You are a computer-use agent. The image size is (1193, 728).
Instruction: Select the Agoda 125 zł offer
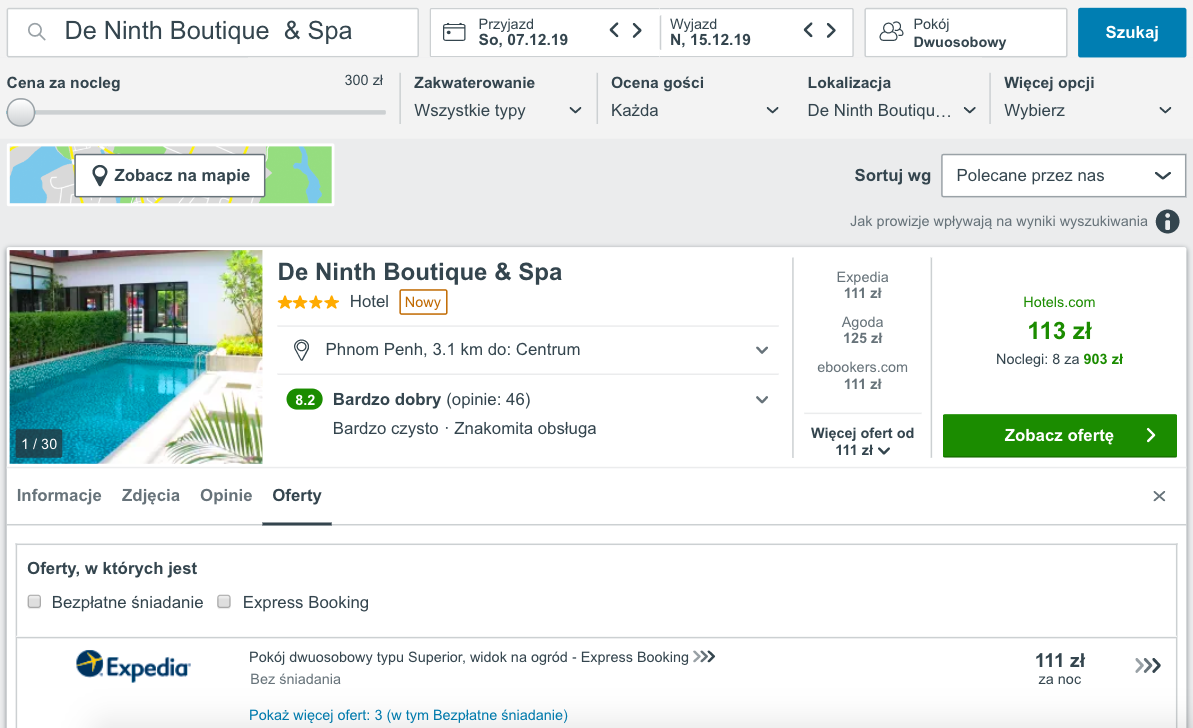point(862,330)
